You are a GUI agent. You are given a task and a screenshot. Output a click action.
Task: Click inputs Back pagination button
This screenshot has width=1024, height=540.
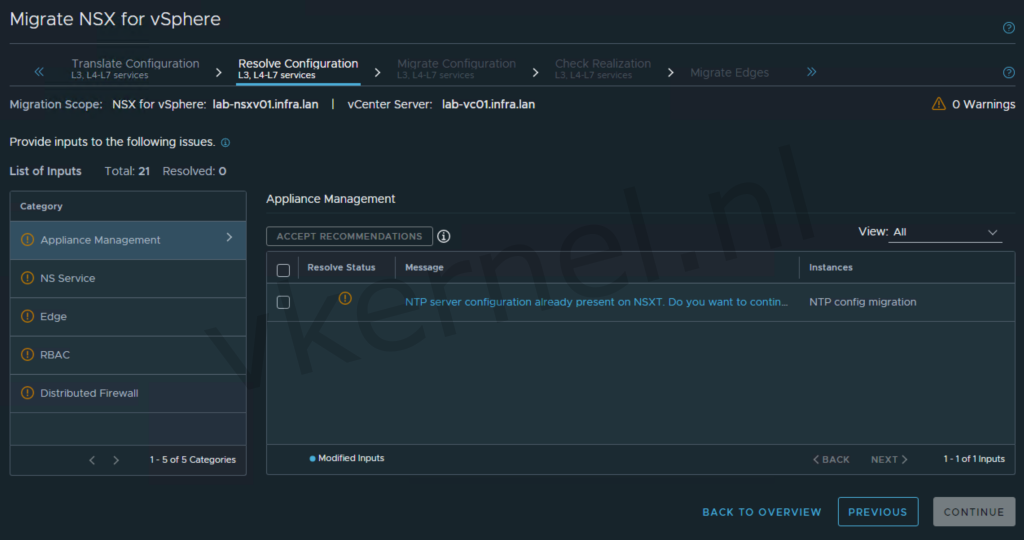(831, 460)
